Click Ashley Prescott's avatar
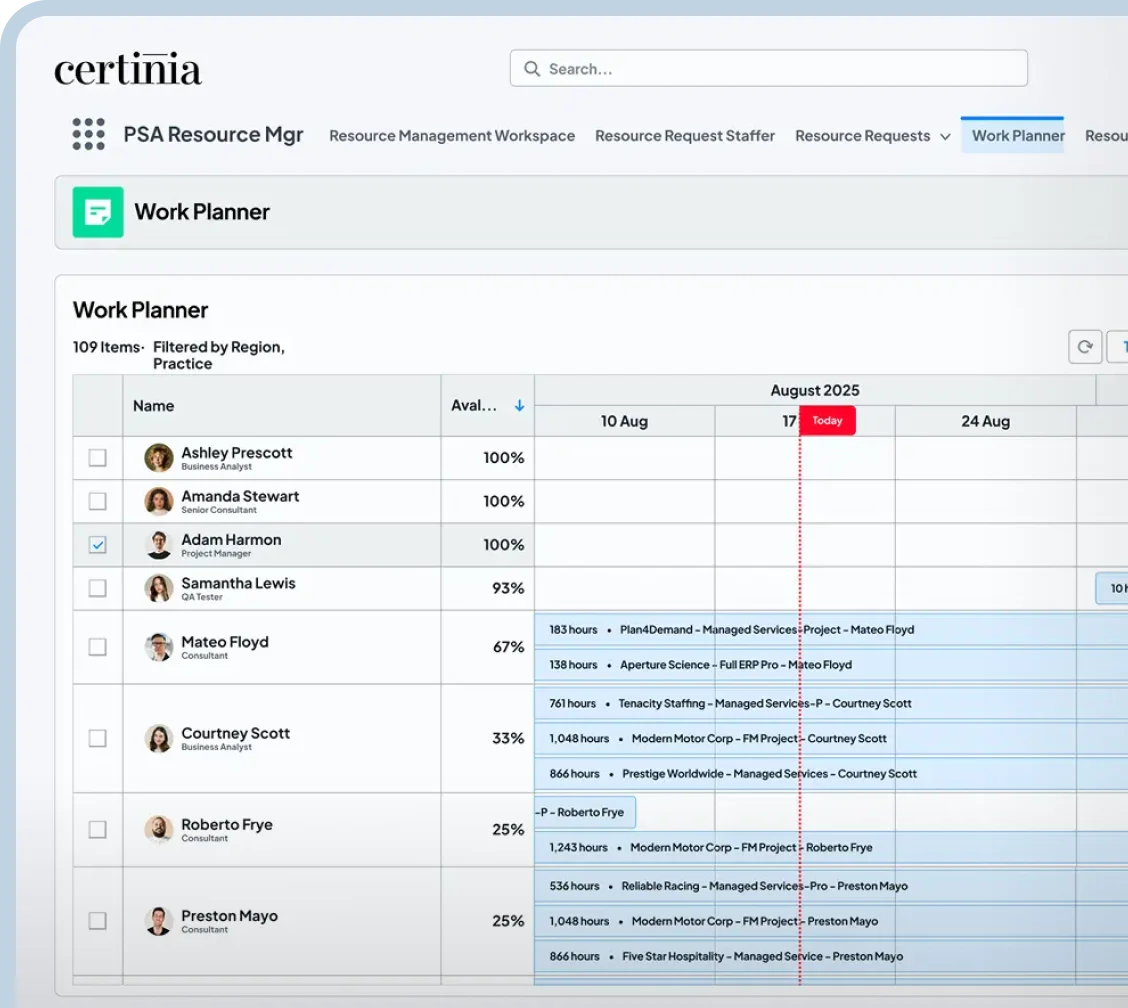Viewport: 1128px width, 1008px height. coord(159,458)
